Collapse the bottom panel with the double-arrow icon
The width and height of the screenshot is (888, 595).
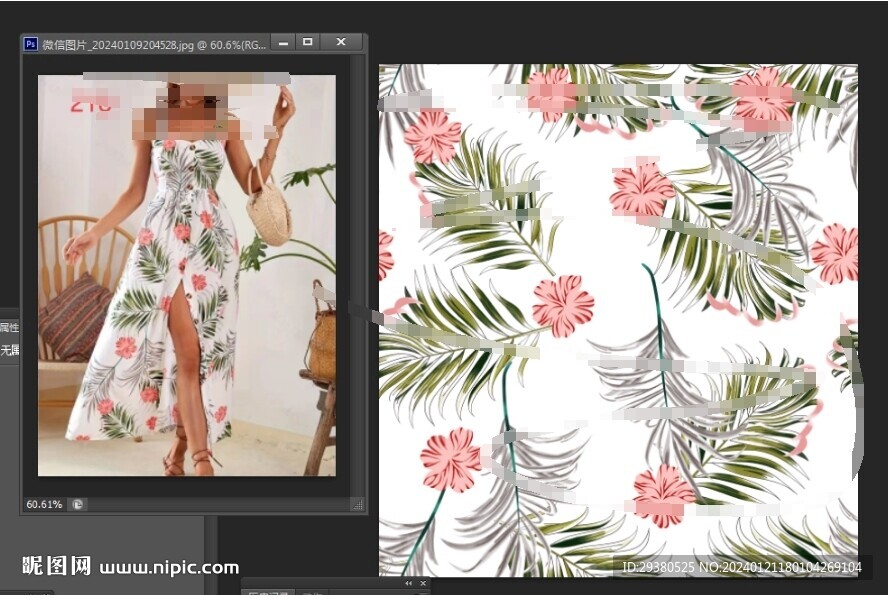(408, 583)
